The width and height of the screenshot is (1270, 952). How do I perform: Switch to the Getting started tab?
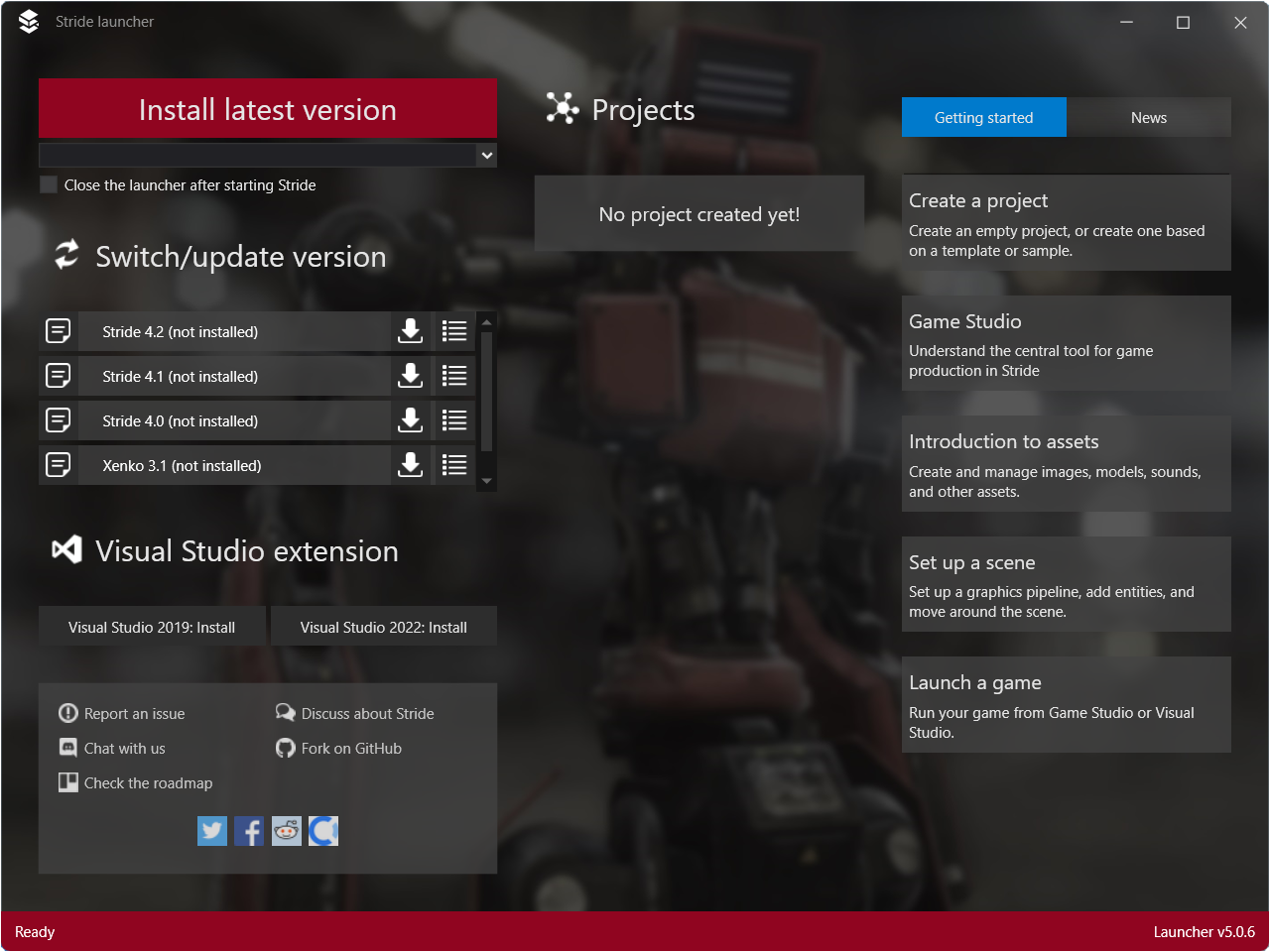pos(984,117)
